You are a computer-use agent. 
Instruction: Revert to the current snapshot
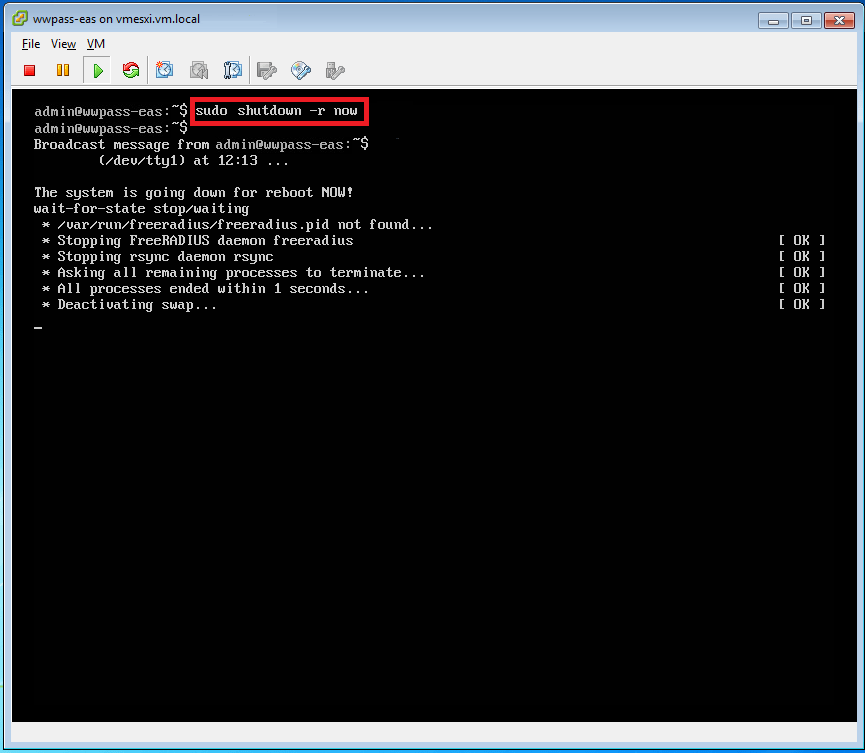click(199, 70)
